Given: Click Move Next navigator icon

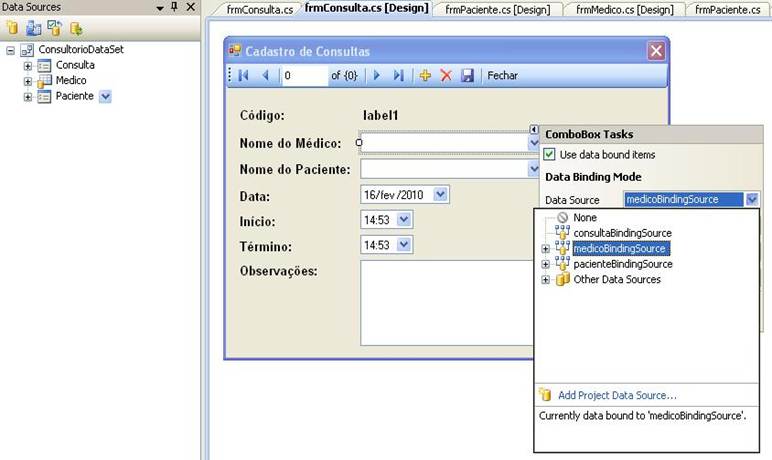Looking at the screenshot, I should tap(377, 75).
